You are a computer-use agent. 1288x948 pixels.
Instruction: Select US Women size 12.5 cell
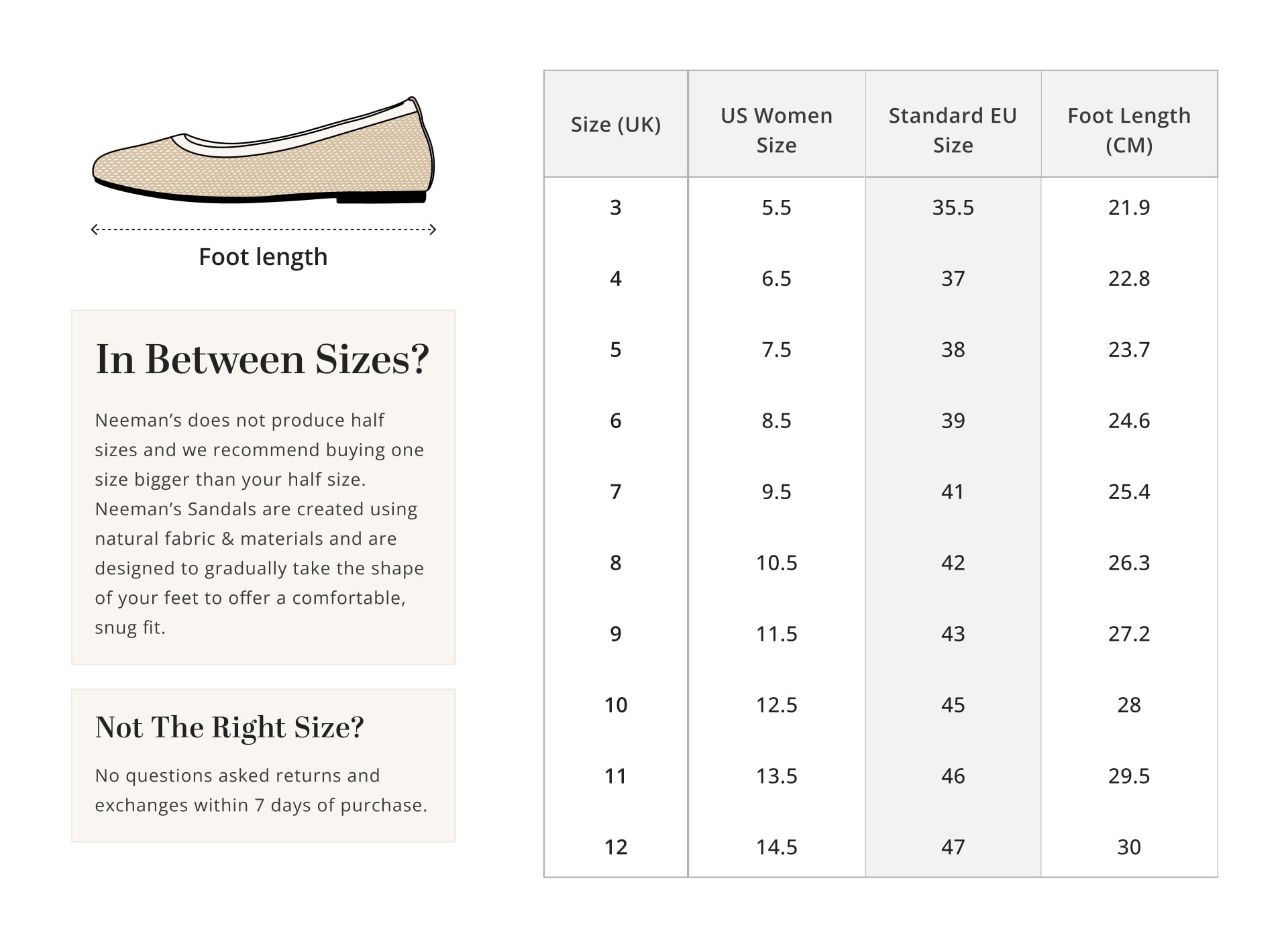tap(776, 705)
